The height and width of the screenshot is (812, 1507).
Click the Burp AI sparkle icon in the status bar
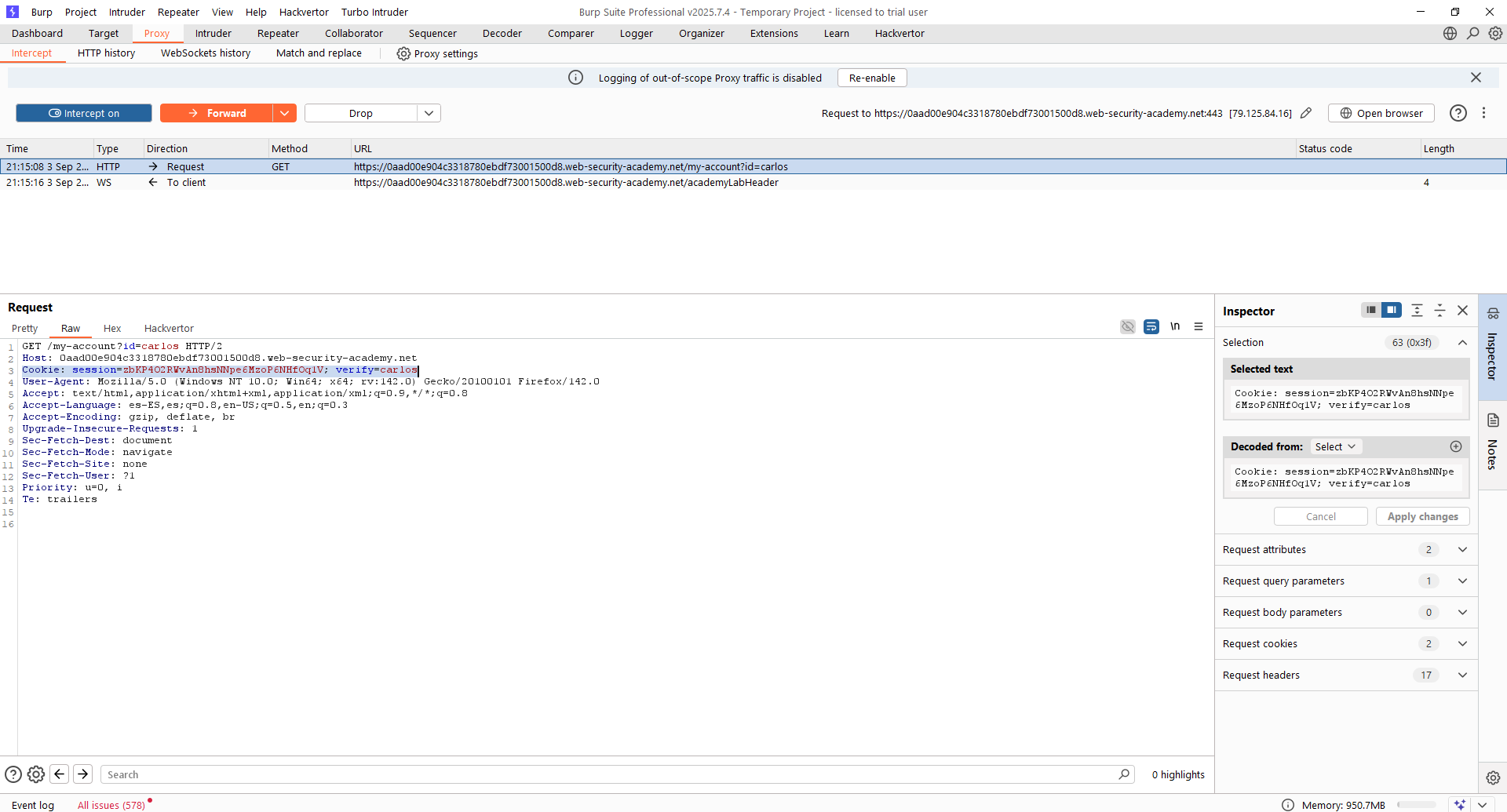1459,805
